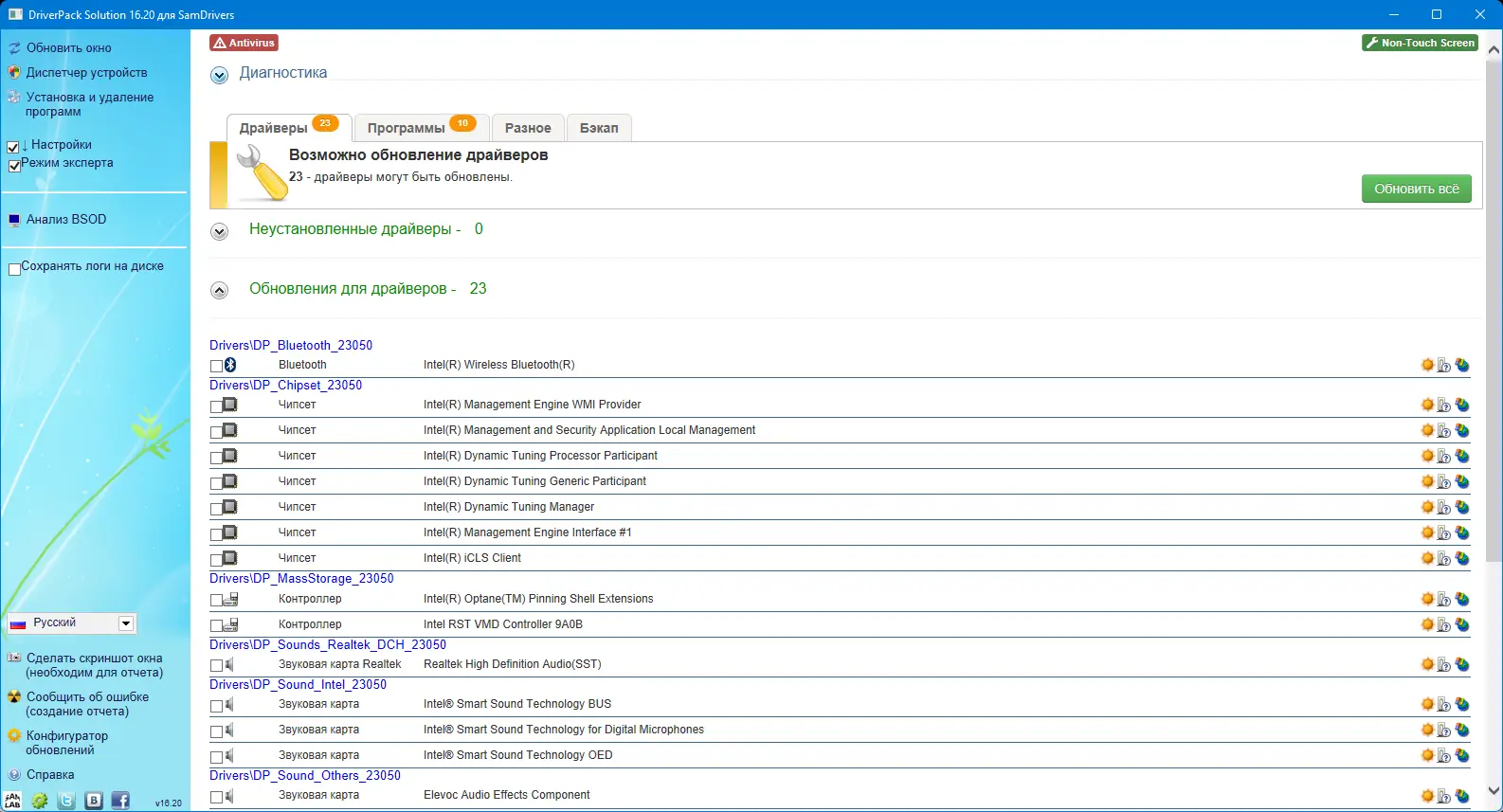Viewport: 1503px width, 812px height.
Task: Open the Drivers\DP_Chipset_23050 link
Action: click(285, 385)
